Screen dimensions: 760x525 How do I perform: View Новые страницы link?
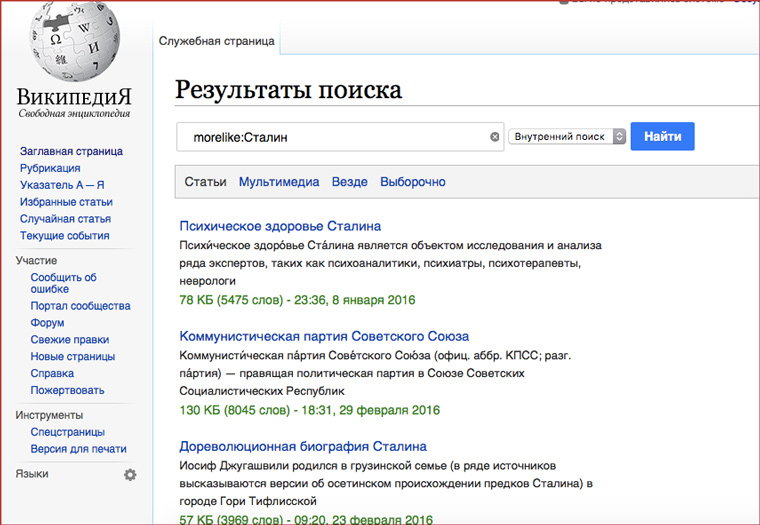point(73,357)
